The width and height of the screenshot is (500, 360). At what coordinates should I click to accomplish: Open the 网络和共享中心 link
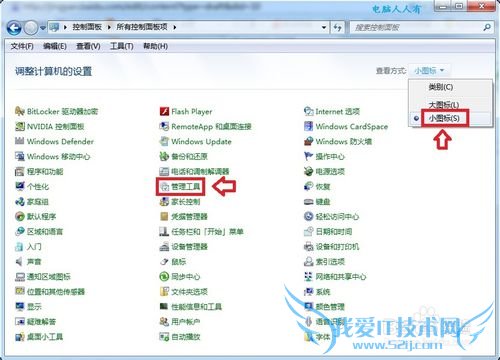point(341,276)
